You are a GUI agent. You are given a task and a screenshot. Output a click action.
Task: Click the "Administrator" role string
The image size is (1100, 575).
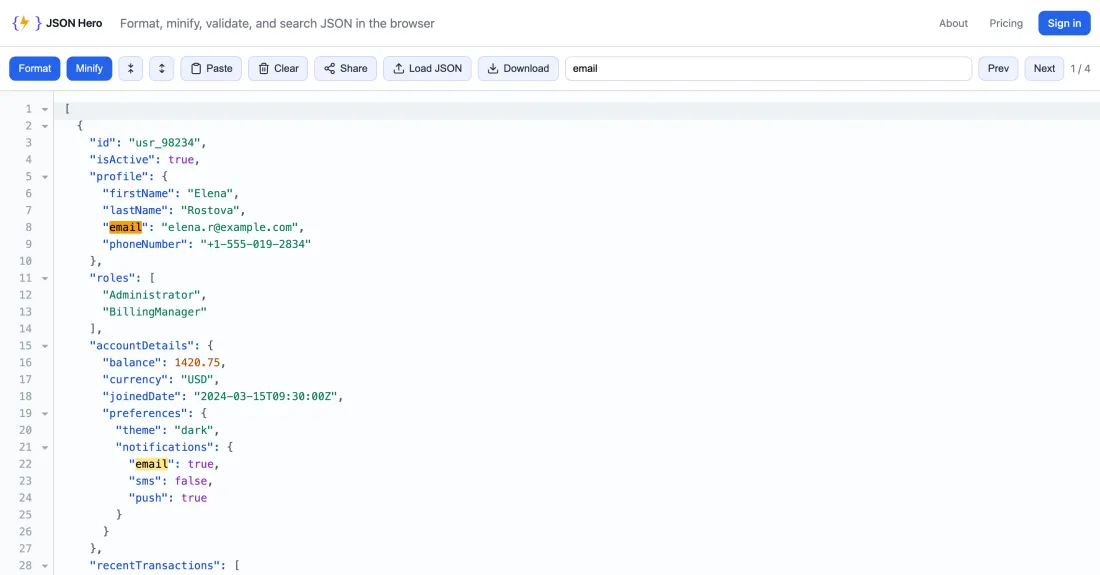[x=152, y=295]
